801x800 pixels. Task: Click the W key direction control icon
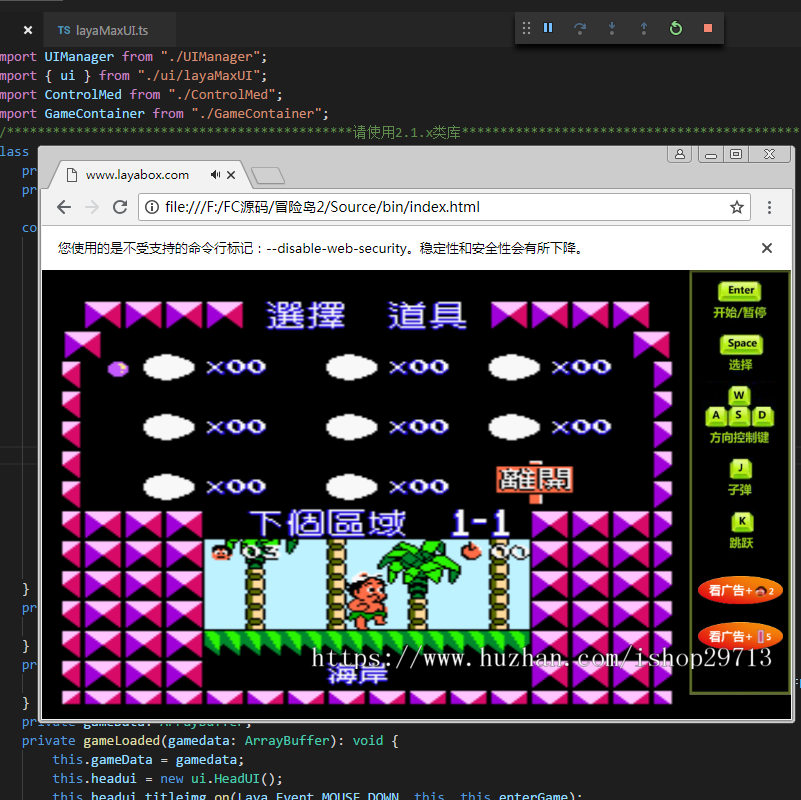(741, 396)
